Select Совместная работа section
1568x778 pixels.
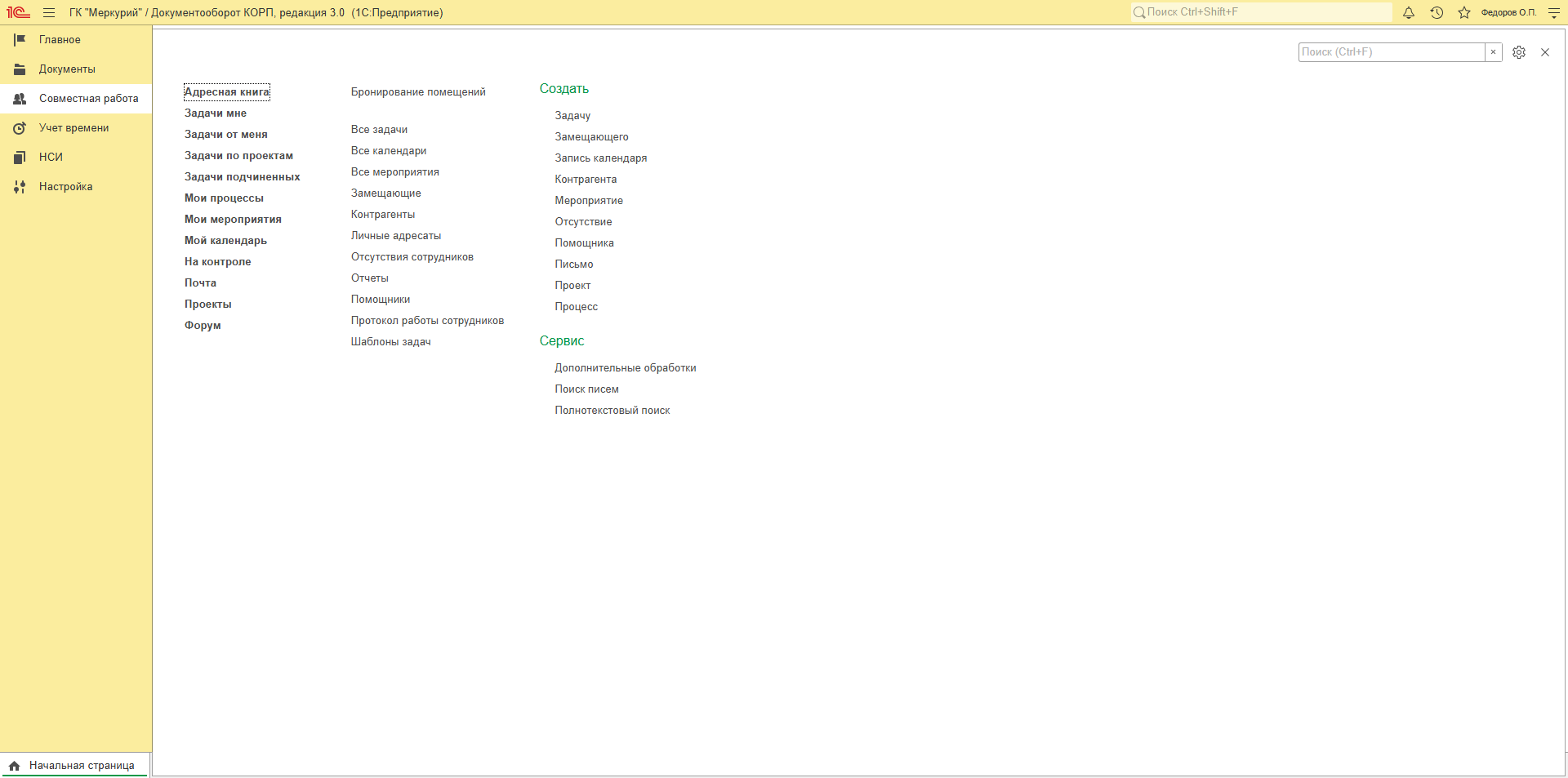76,98
